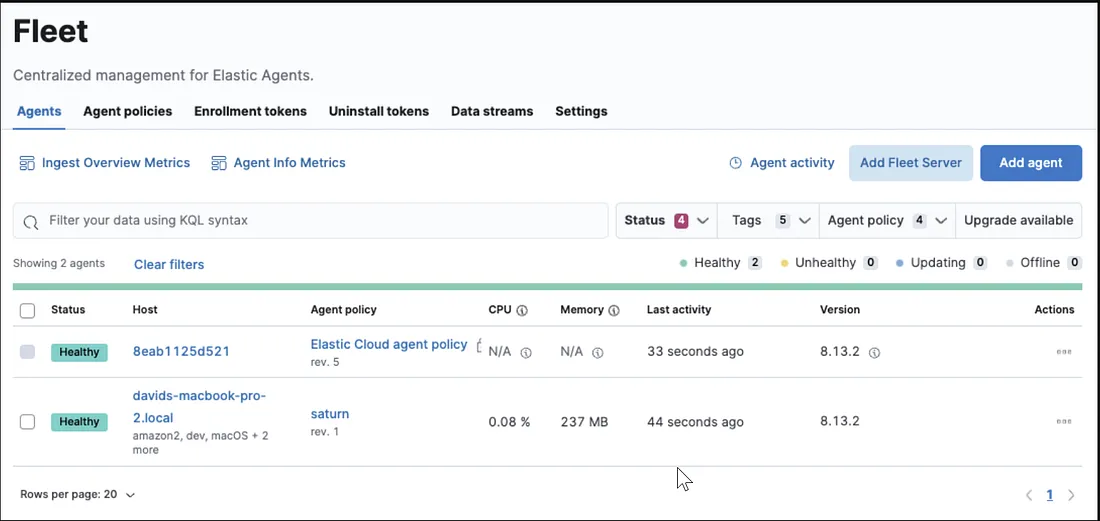
Task: Click the Version column header
Action: (x=840, y=309)
